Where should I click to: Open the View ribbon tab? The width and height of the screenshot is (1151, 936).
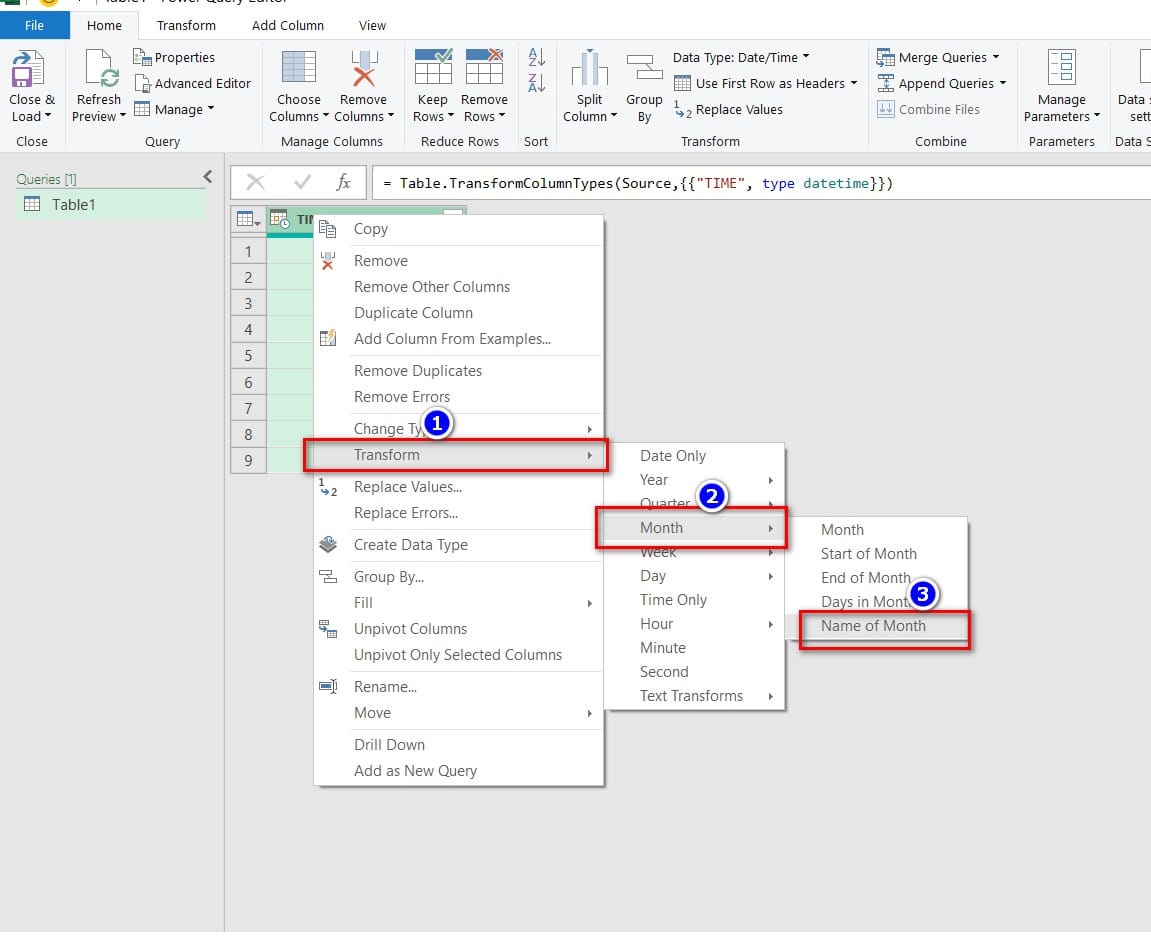click(x=371, y=25)
